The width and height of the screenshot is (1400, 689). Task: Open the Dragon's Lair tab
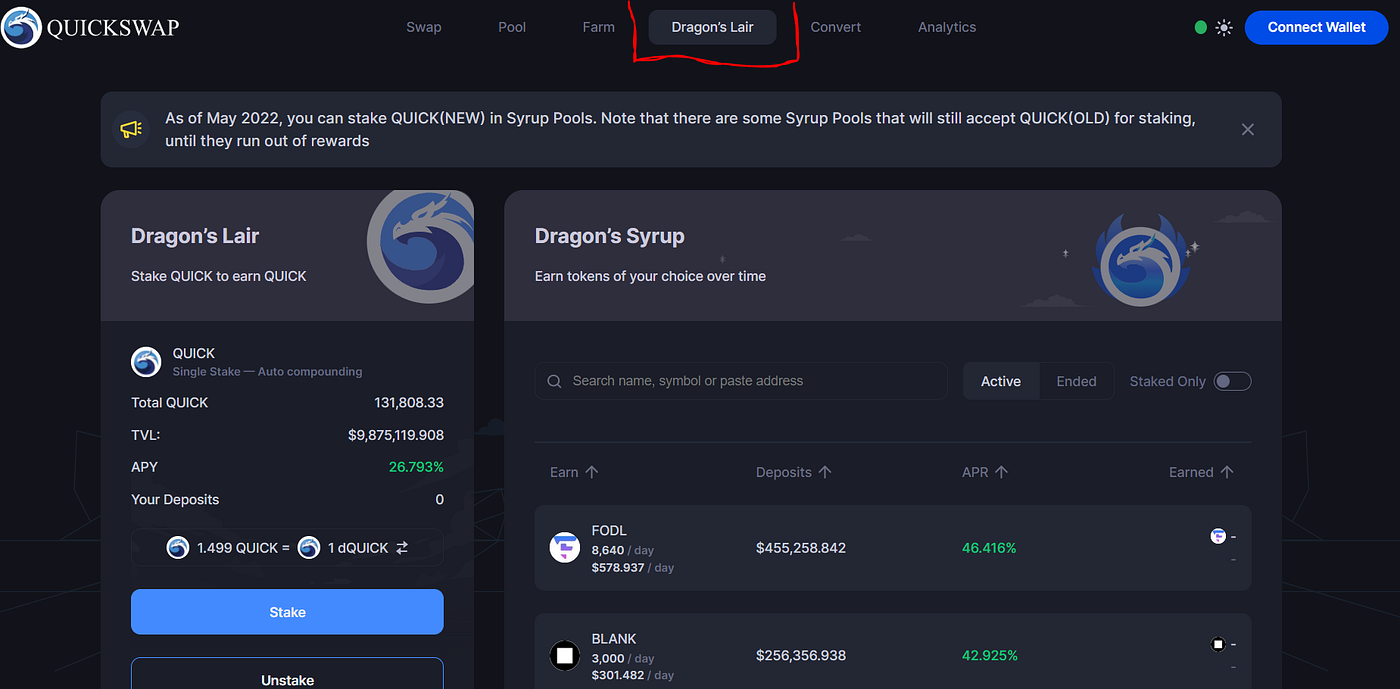pos(713,27)
